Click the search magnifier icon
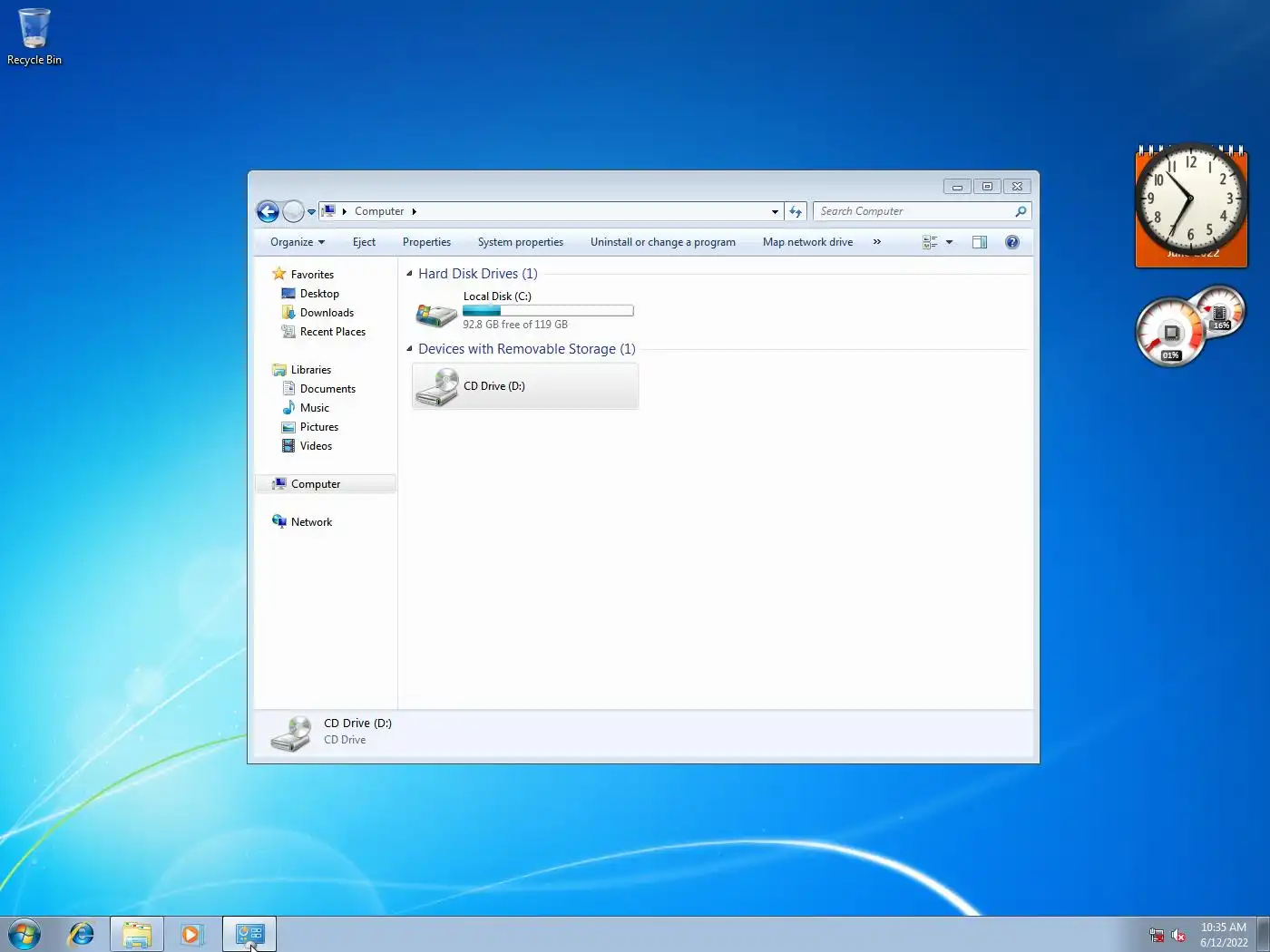This screenshot has width=1270, height=952. [x=1021, y=211]
